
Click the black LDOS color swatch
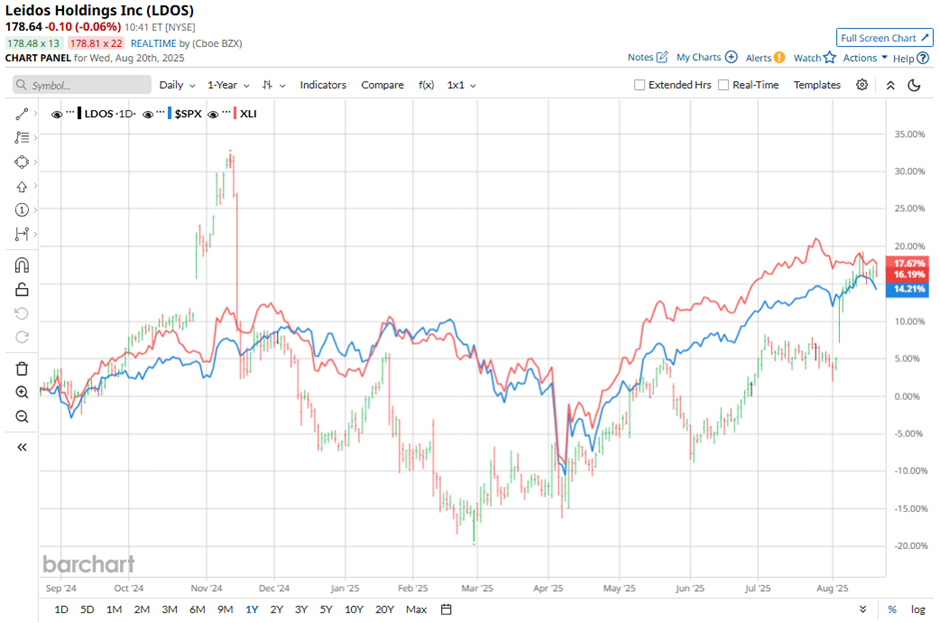click(79, 113)
